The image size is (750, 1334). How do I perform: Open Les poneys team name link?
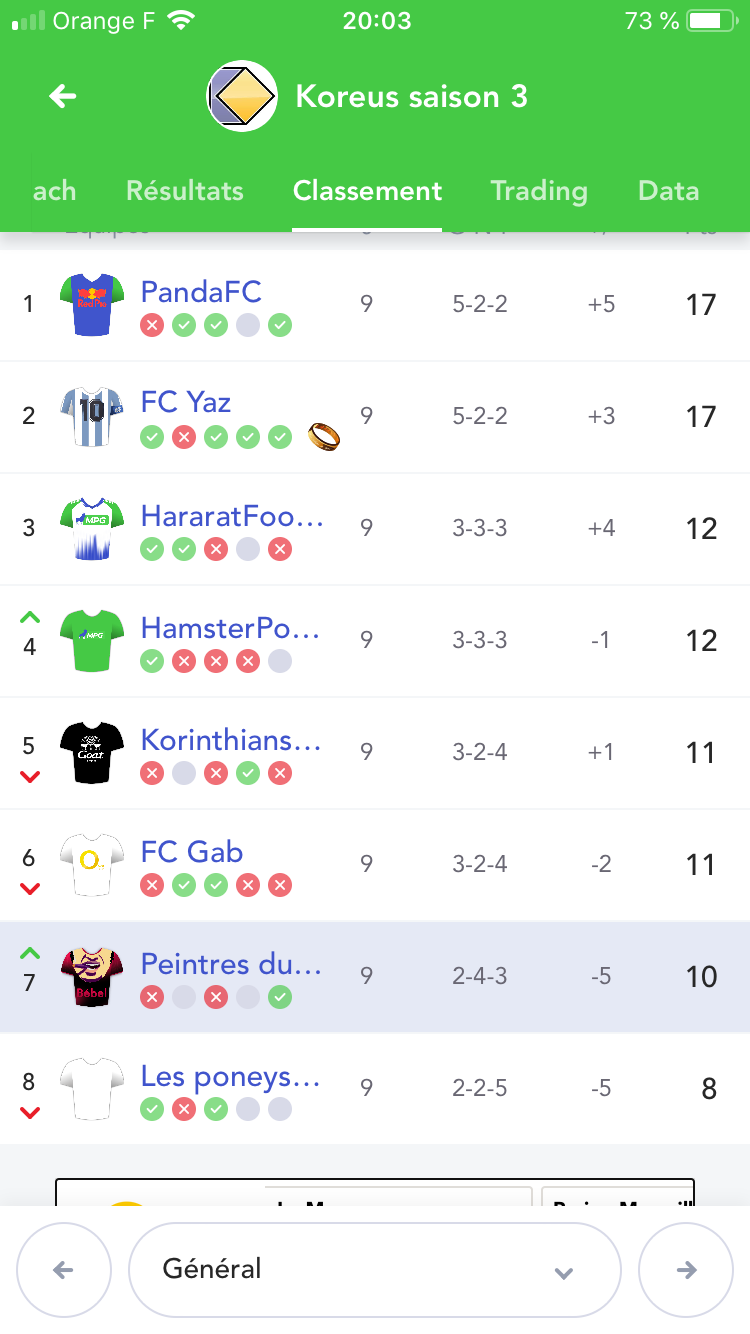tap(230, 1076)
